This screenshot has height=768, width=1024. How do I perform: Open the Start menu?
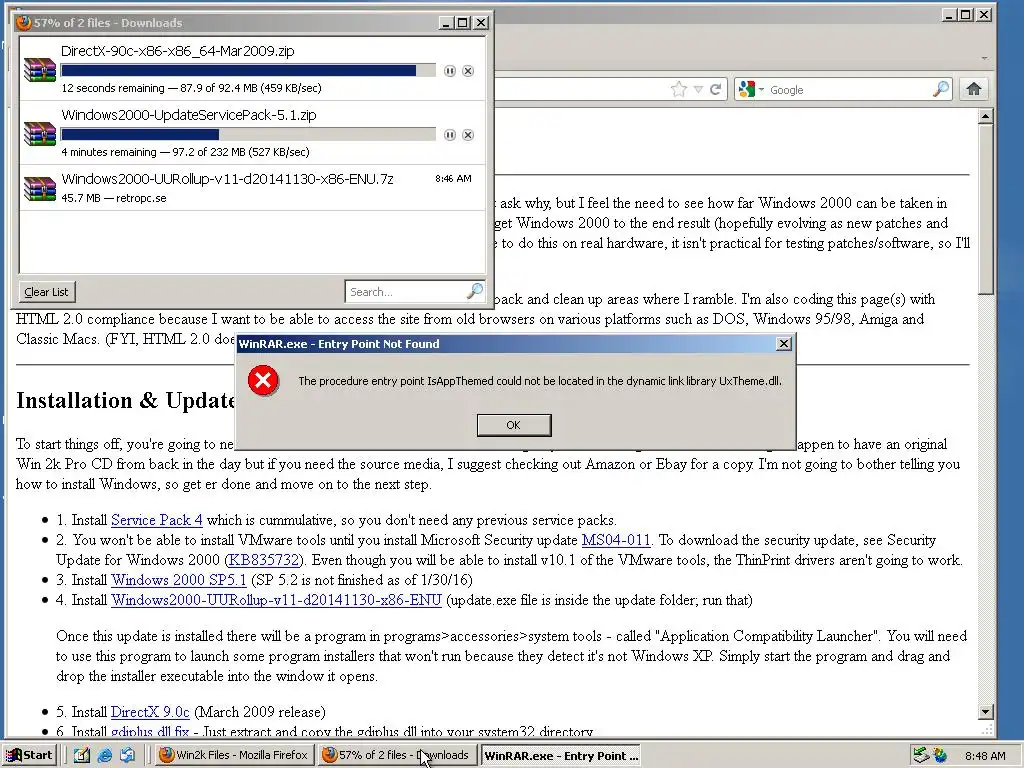tap(29, 755)
